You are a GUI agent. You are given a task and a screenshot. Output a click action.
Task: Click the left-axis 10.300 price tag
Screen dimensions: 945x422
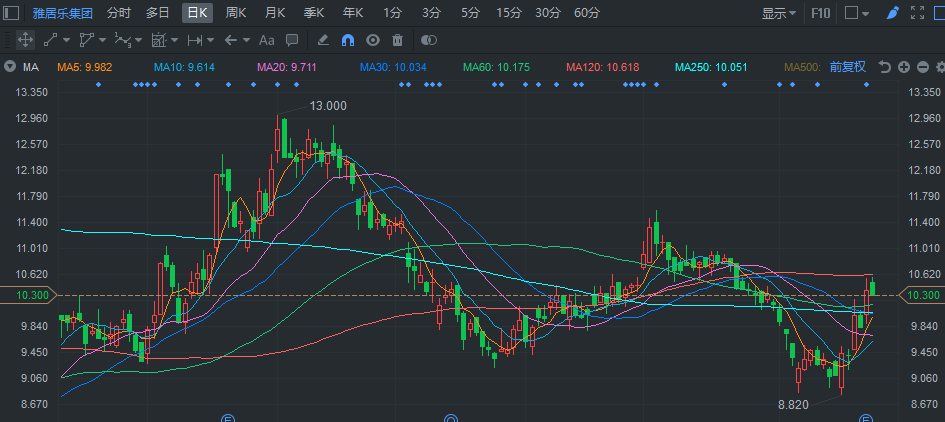pyautogui.click(x=28, y=295)
